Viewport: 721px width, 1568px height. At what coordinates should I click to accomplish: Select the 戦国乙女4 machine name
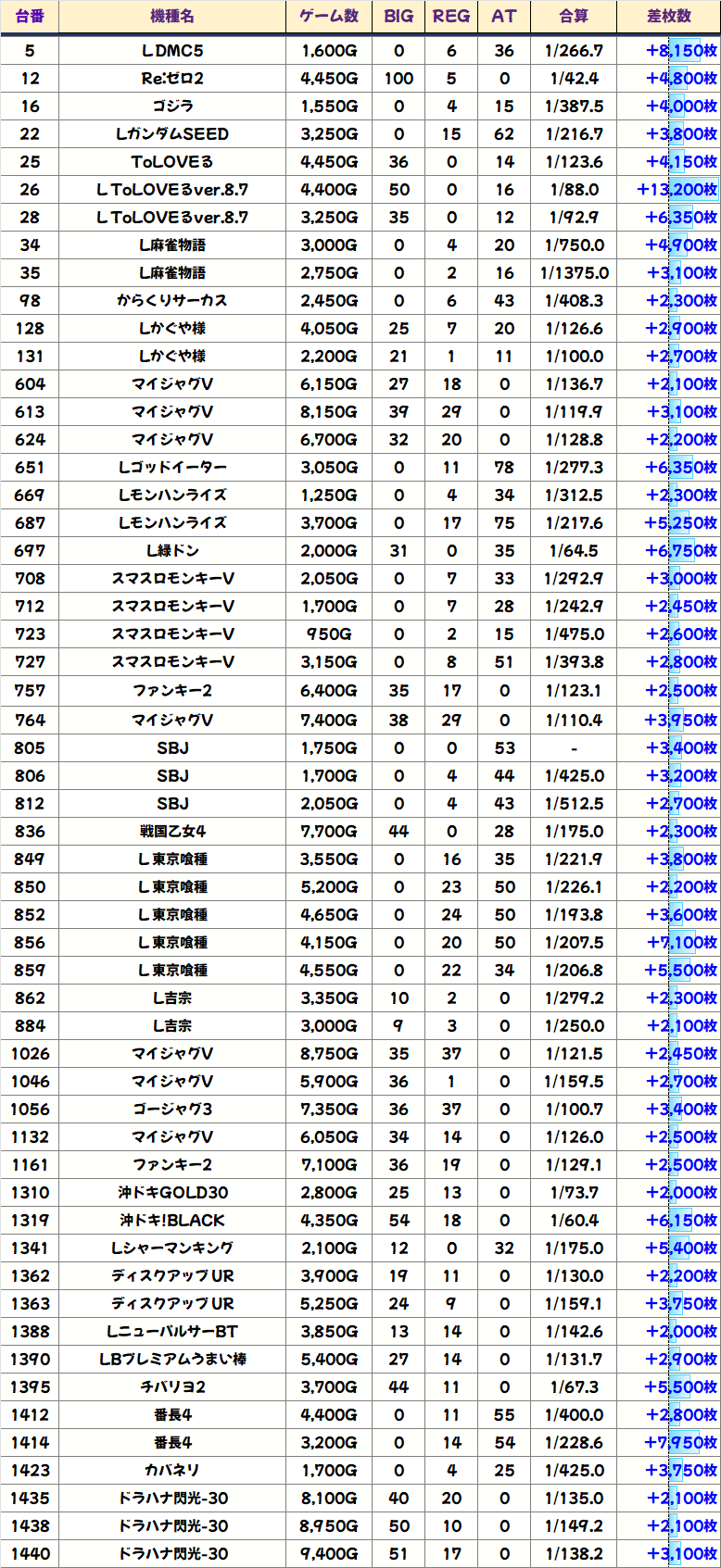pyautogui.click(x=172, y=831)
